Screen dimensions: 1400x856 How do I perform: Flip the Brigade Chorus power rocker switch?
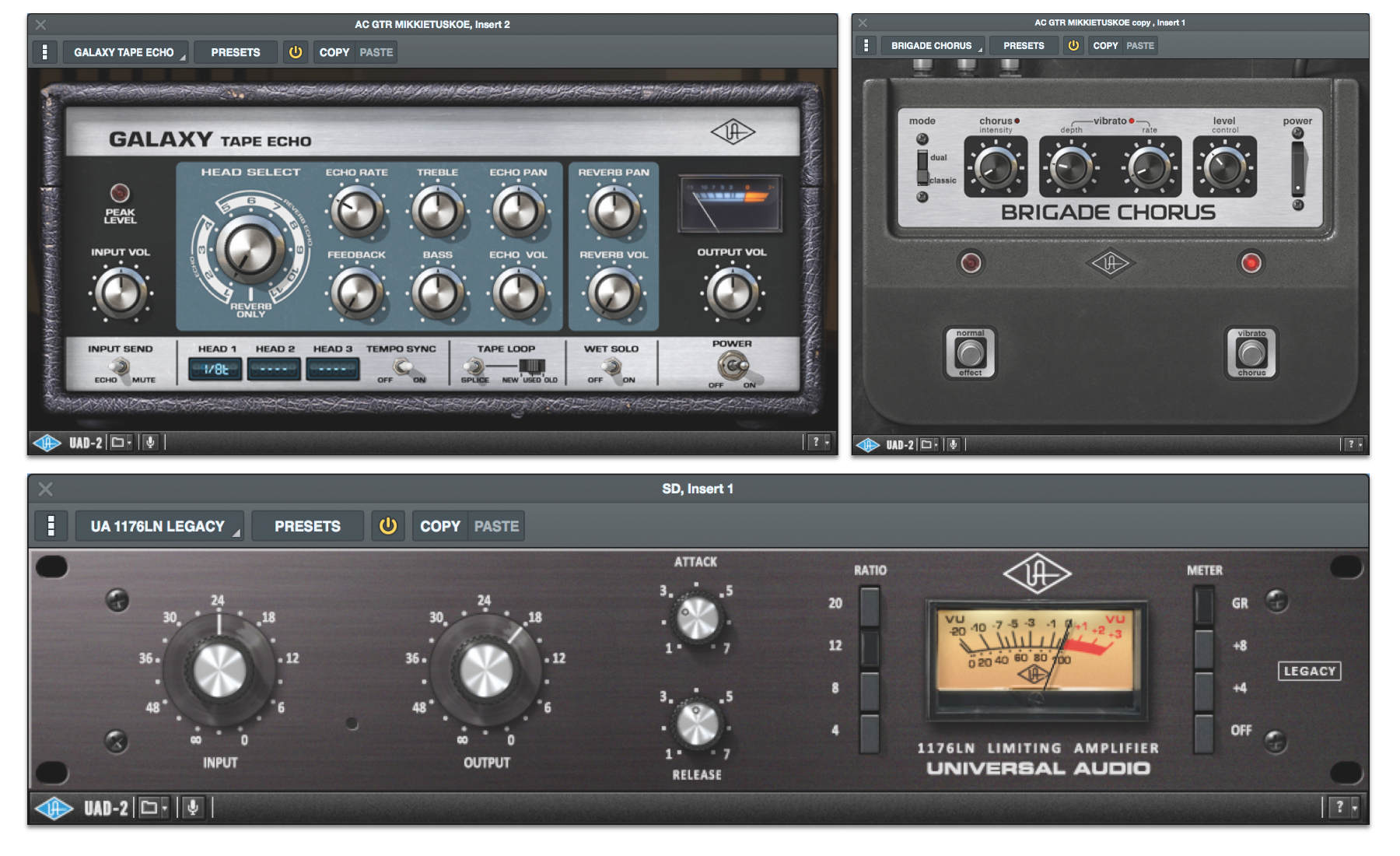pos(1298,168)
